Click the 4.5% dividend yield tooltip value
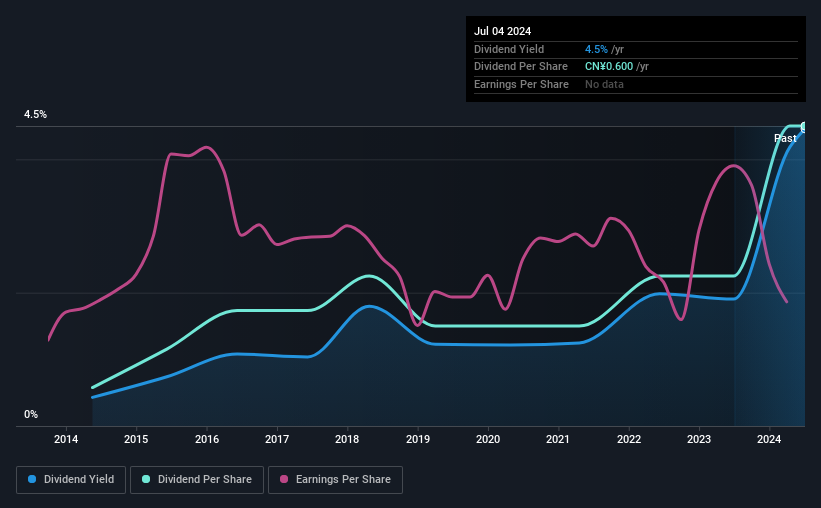Screen dimensions: 821x508 (x=596, y=49)
